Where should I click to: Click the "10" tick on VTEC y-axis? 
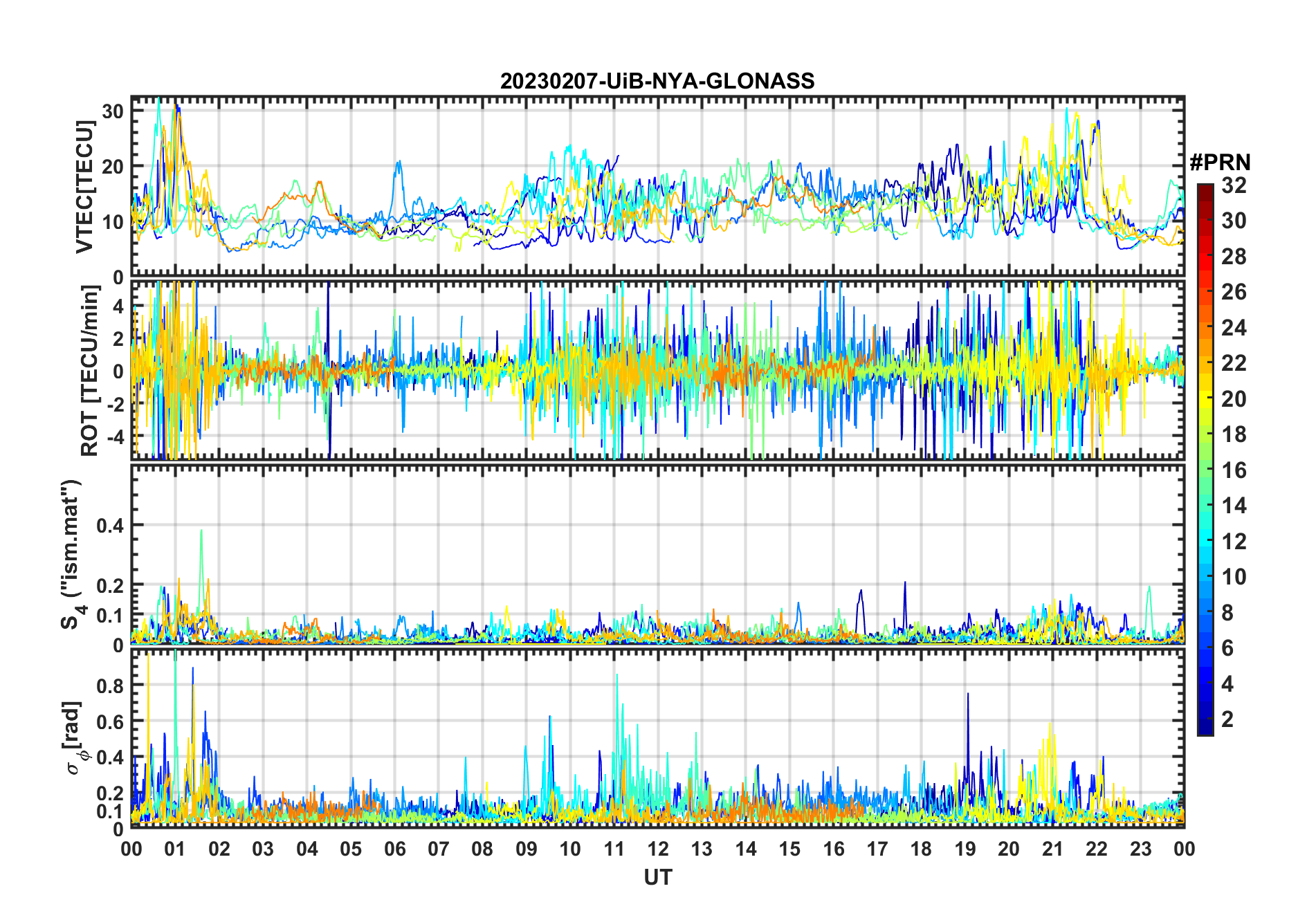click(113, 222)
